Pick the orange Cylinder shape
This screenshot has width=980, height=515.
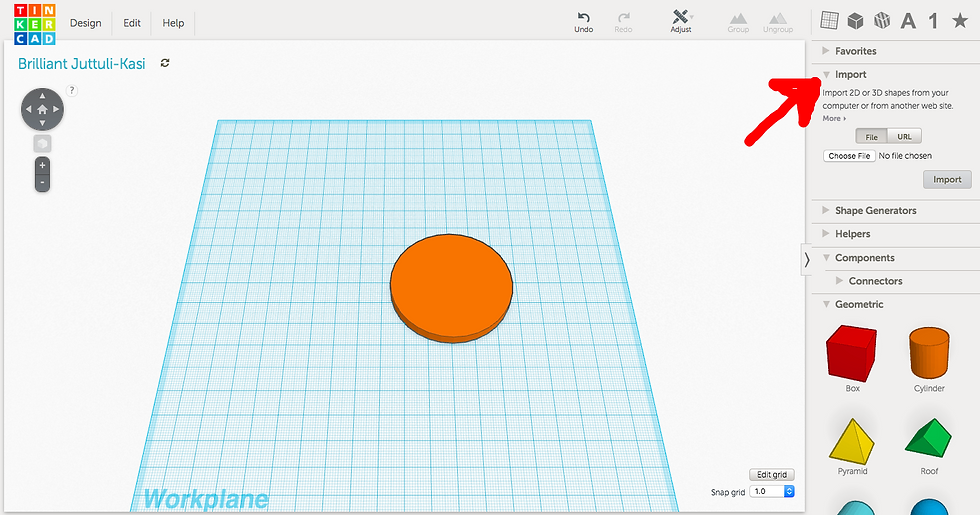[x=929, y=352]
